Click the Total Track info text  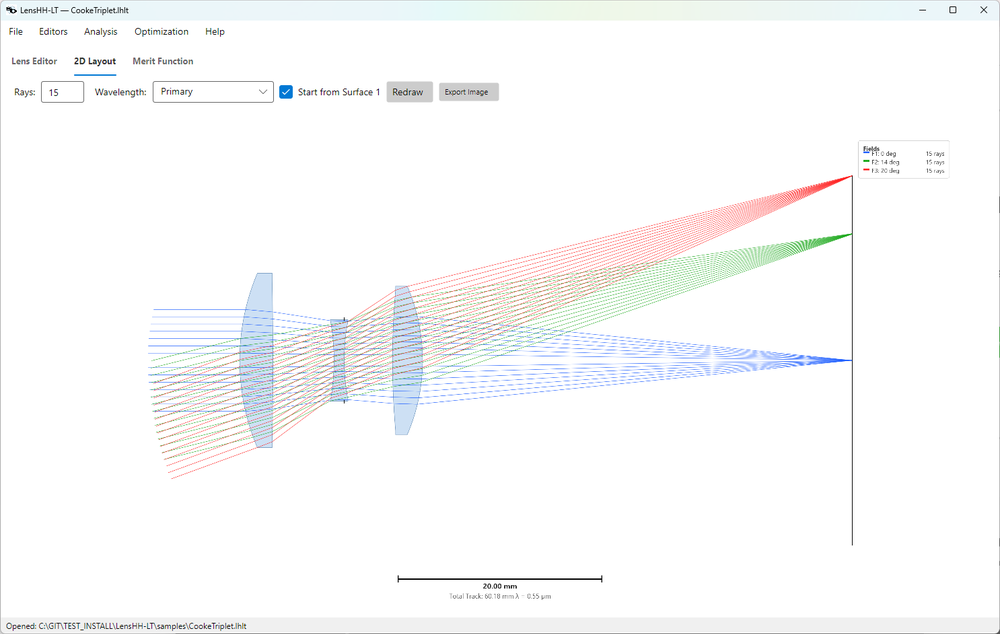click(x=499, y=596)
